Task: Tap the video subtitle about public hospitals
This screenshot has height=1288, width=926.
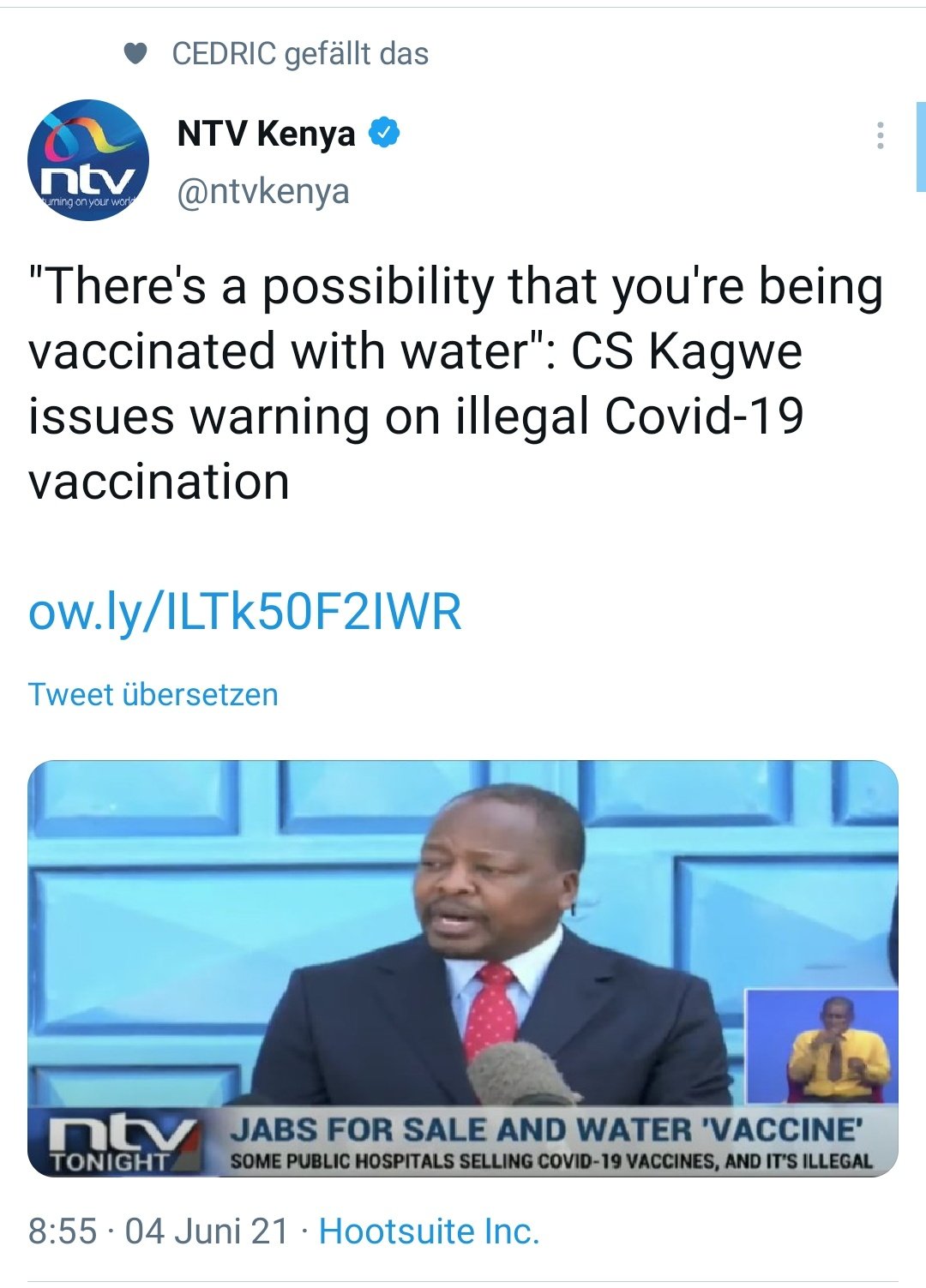Action: pos(550,1162)
